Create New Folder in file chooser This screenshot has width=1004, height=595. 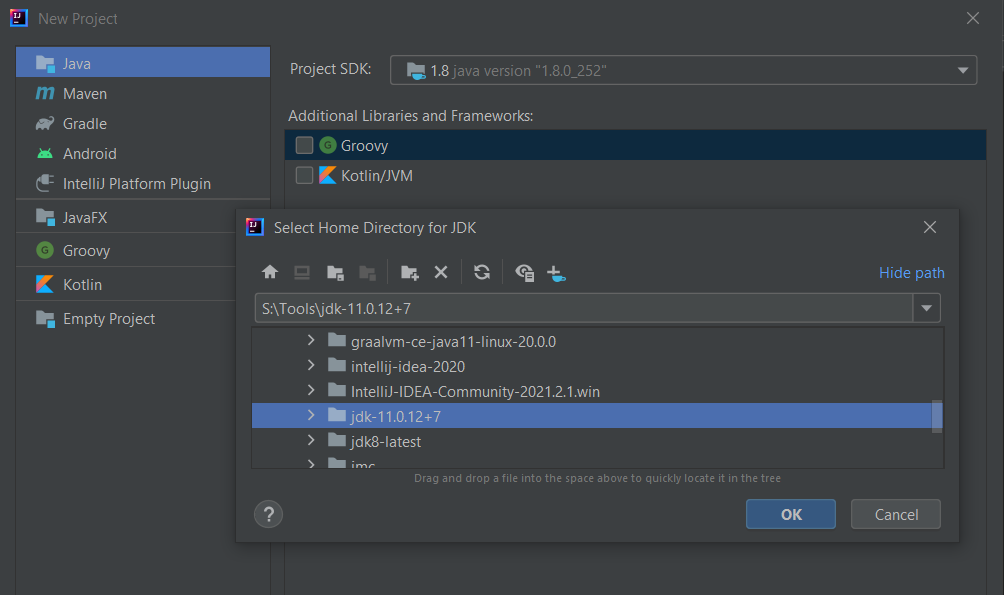click(410, 273)
